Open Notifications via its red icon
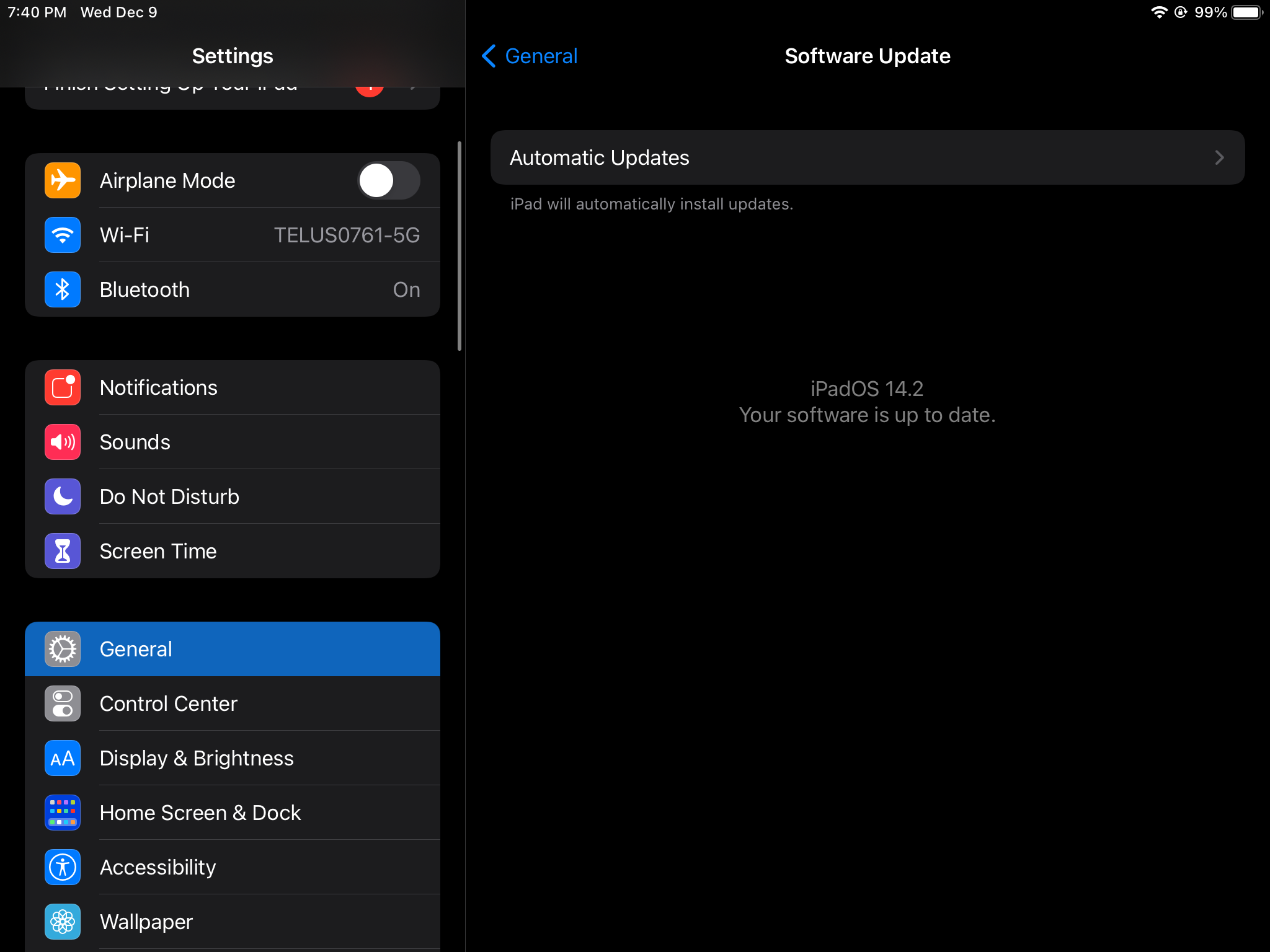The image size is (1270, 952). 63,387
